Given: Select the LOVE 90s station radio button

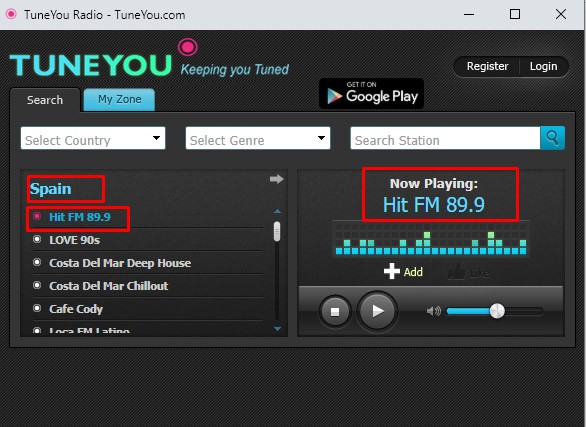Looking at the screenshot, I should (x=37, y=239).
